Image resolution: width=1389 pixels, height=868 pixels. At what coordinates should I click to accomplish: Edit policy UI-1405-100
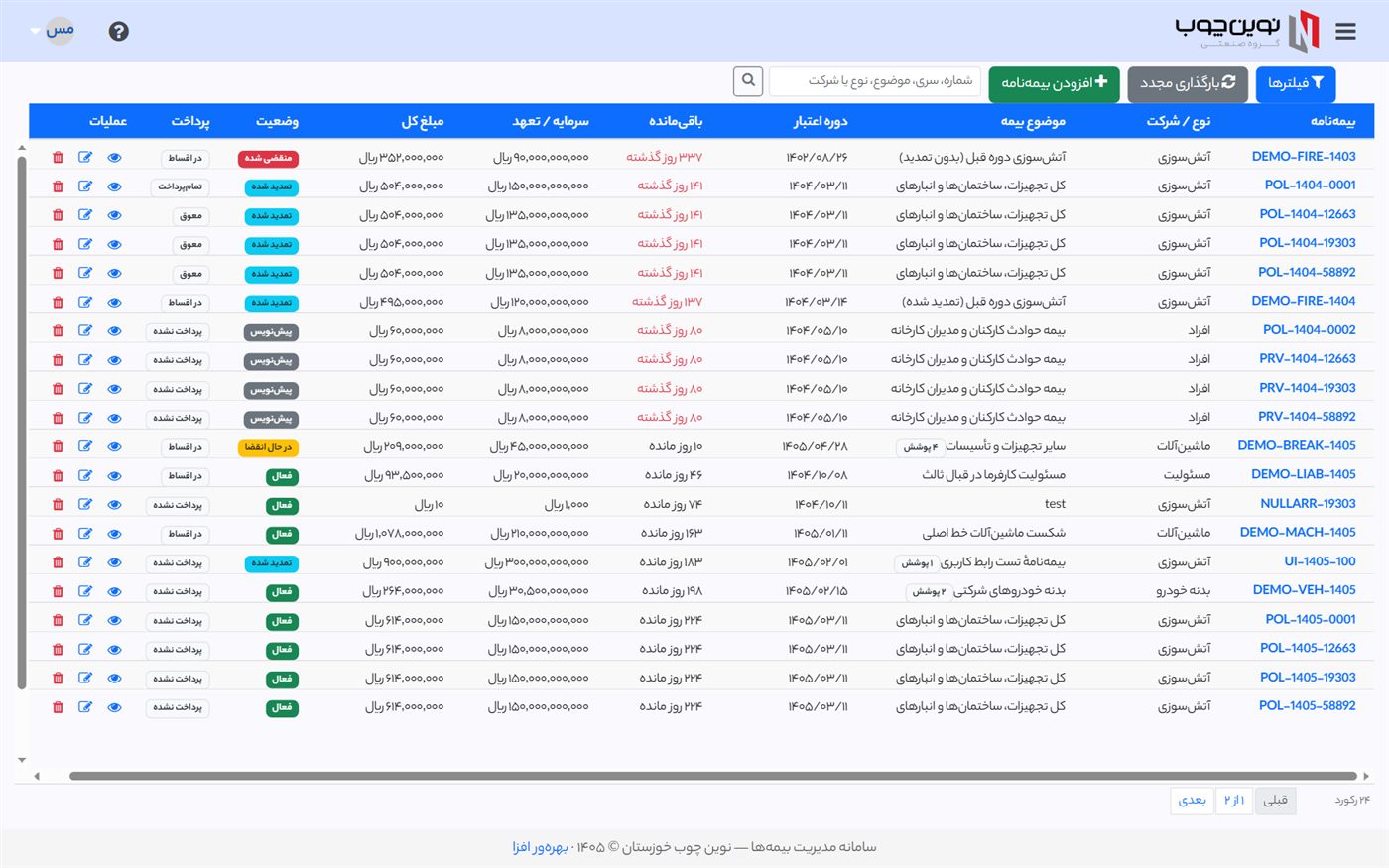[85, 562]
